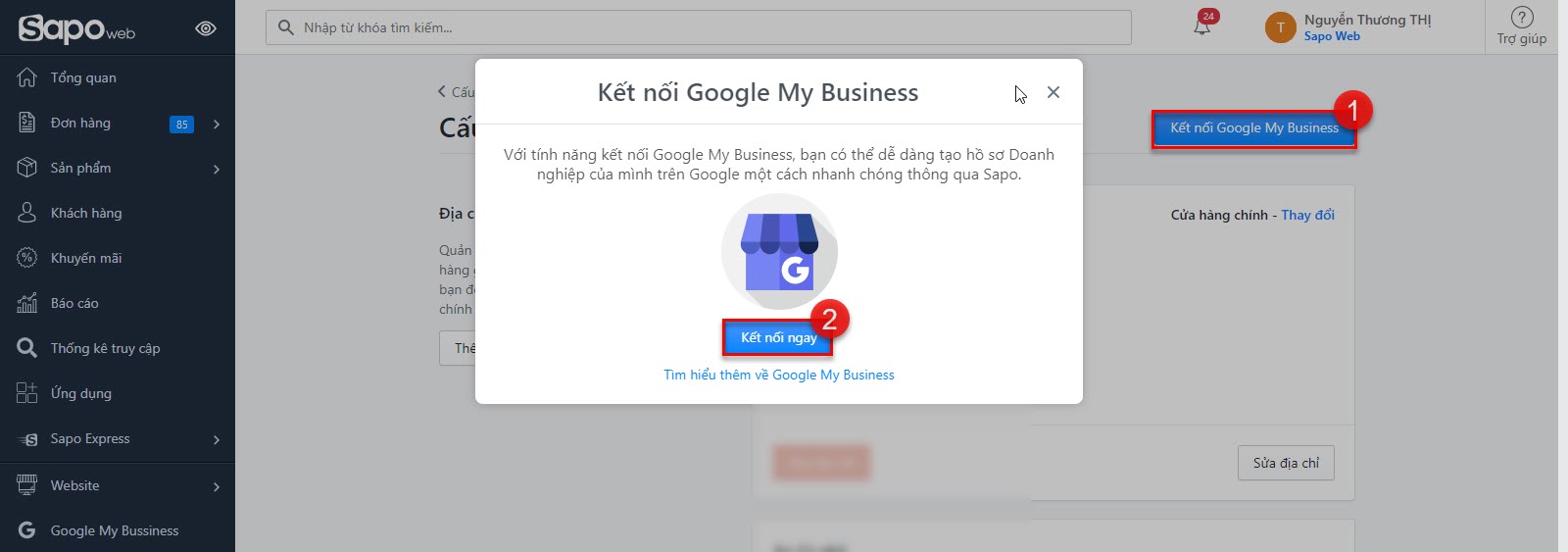Click the Thống kê truy cập magnifier icon
The width and height of the screenshot is (1568, 552).
pyautogui.click(x=27, y=348)
